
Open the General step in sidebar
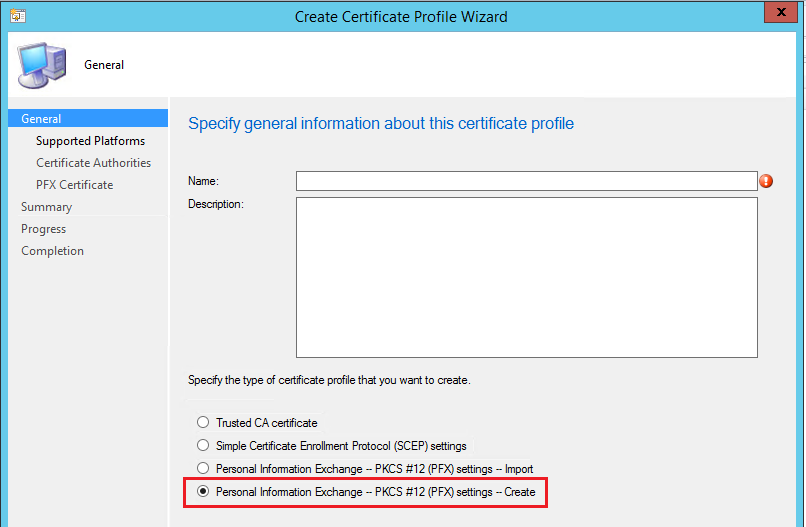click(x=41, y=119)
